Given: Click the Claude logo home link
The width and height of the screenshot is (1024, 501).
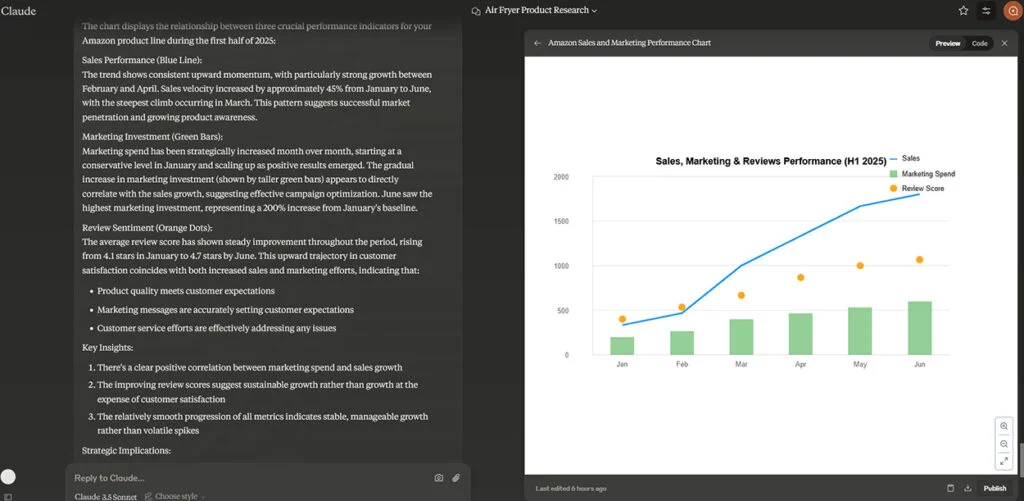Looking at the screenshot, I should (x=19, y=10).
